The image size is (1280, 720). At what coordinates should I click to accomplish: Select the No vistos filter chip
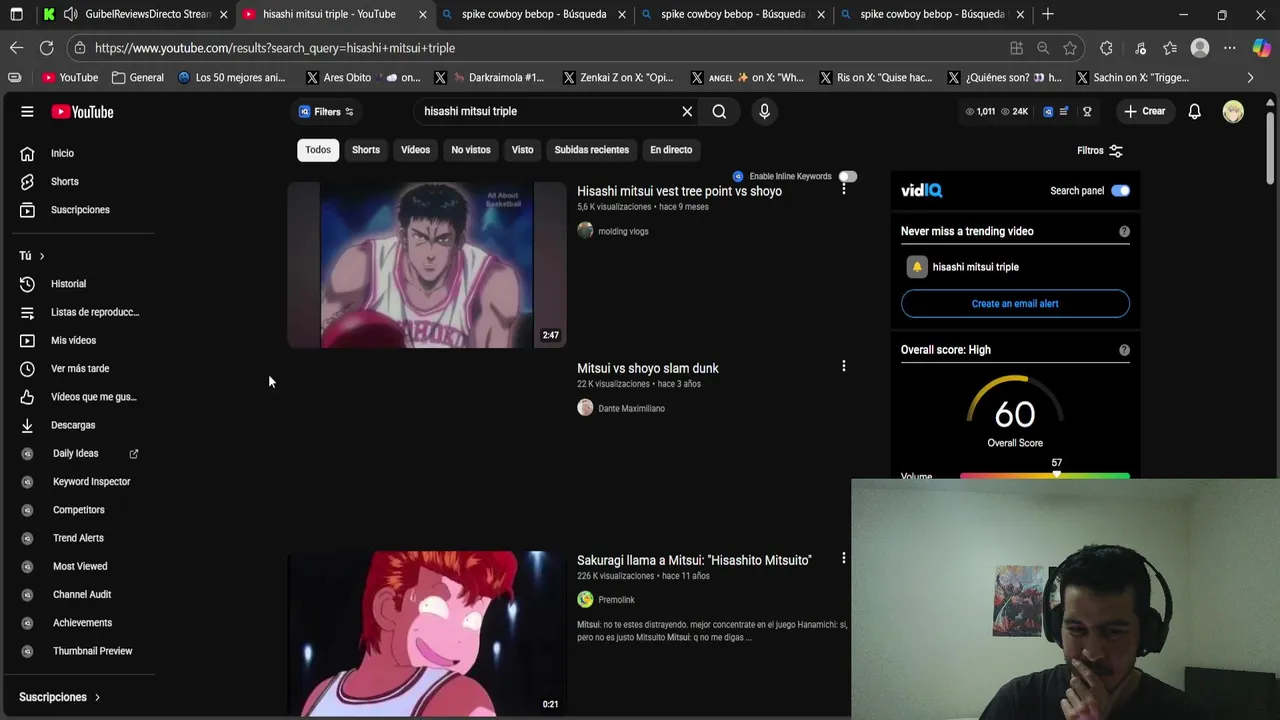(471, 150)
